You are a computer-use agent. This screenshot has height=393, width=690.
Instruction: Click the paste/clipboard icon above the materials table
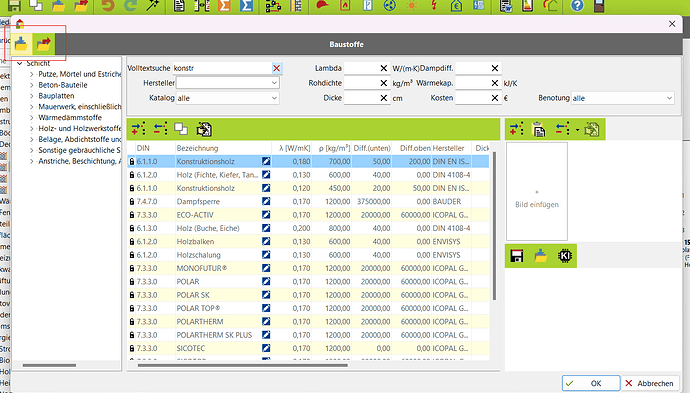(x=204, y=129)
